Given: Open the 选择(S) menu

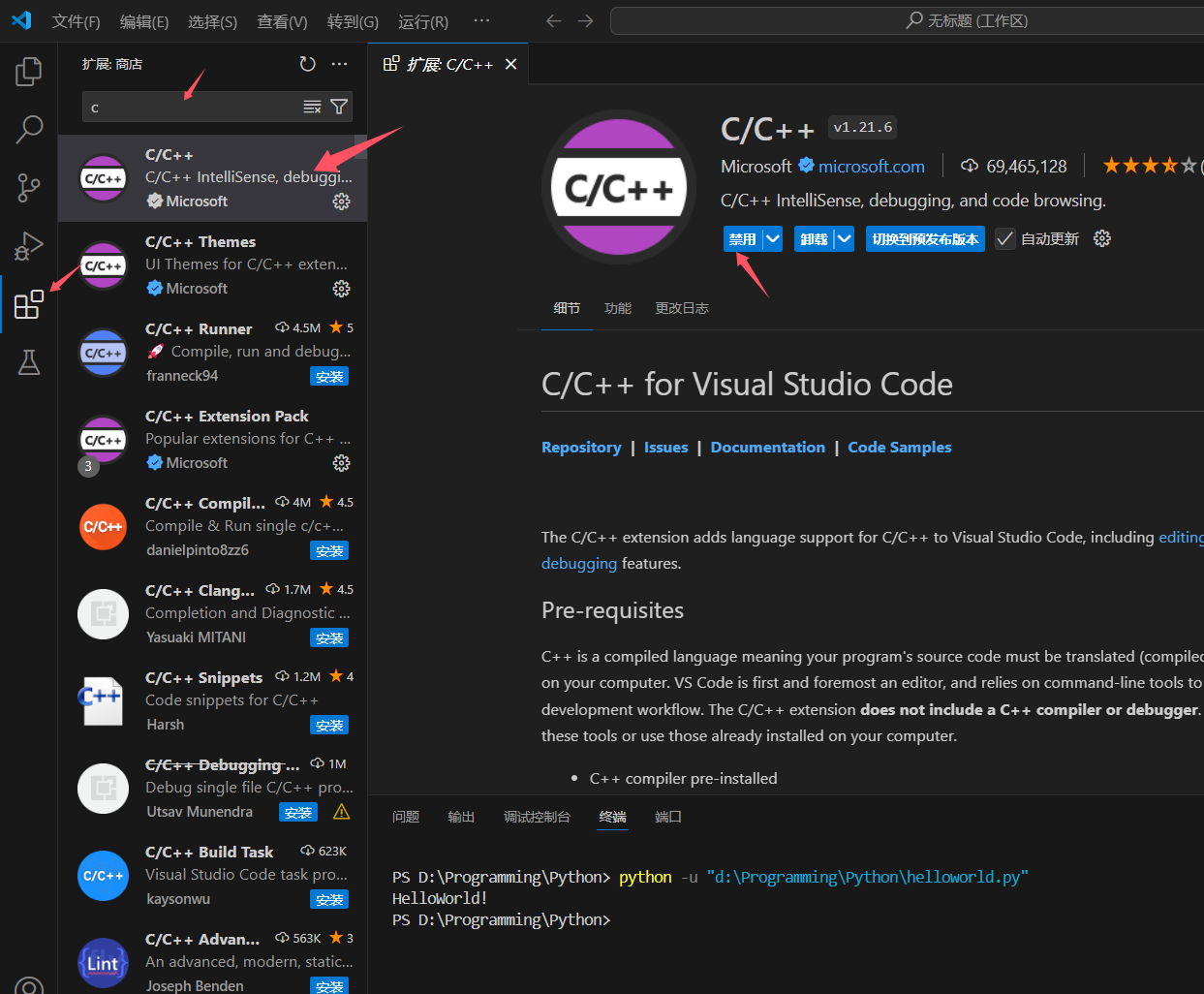Looking at the screenshot, I should [212, 21].
